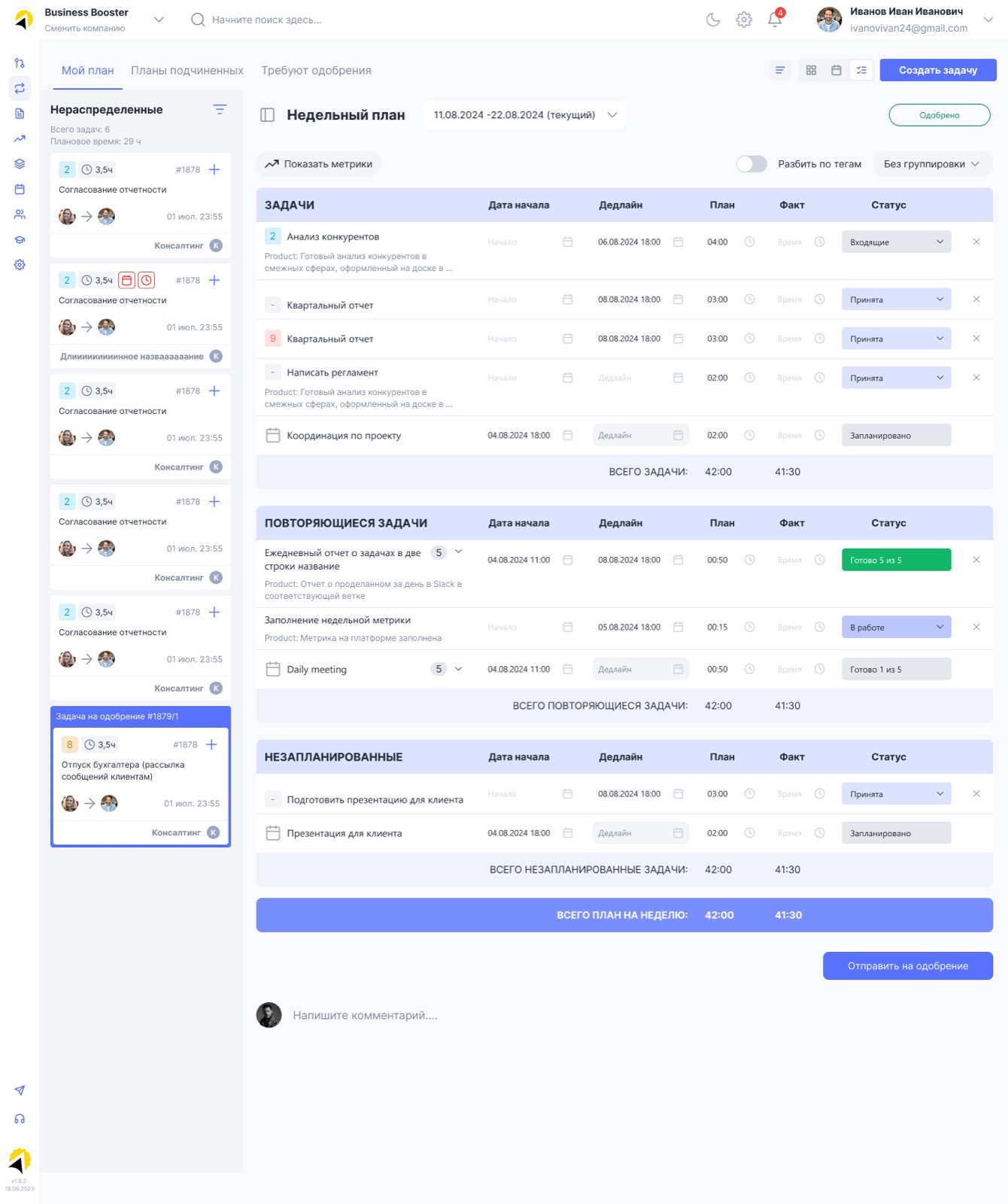
Task: Click the Задача на одобрение #1879/1 header
Action: pyautogui.click(x=141, y=716)
